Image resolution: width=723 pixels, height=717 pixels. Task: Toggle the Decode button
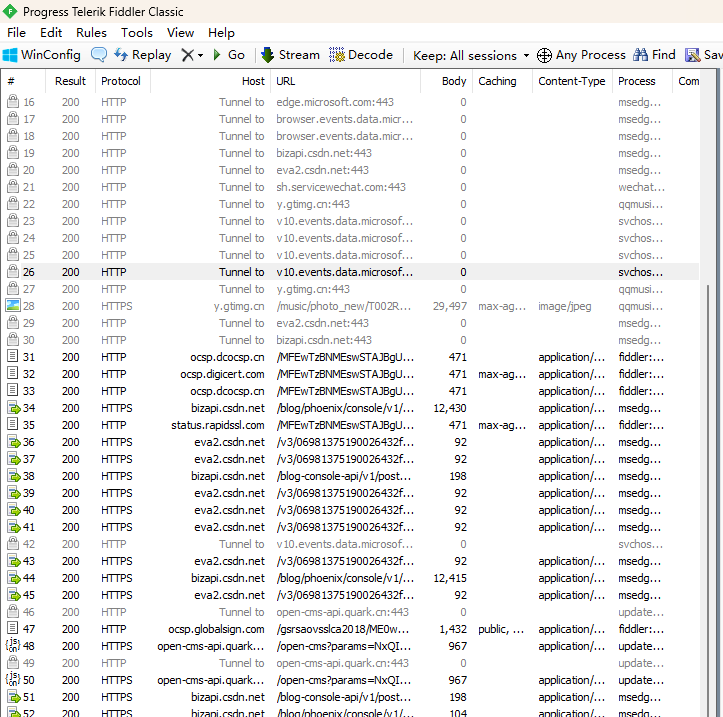(361, 55)
